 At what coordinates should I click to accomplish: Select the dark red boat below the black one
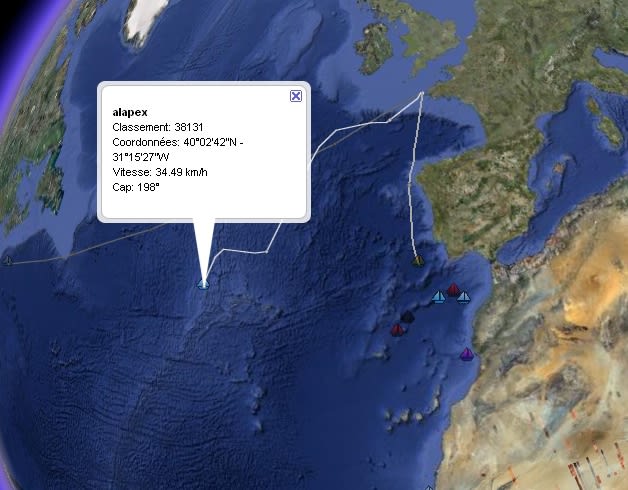(x=397, y=330)
